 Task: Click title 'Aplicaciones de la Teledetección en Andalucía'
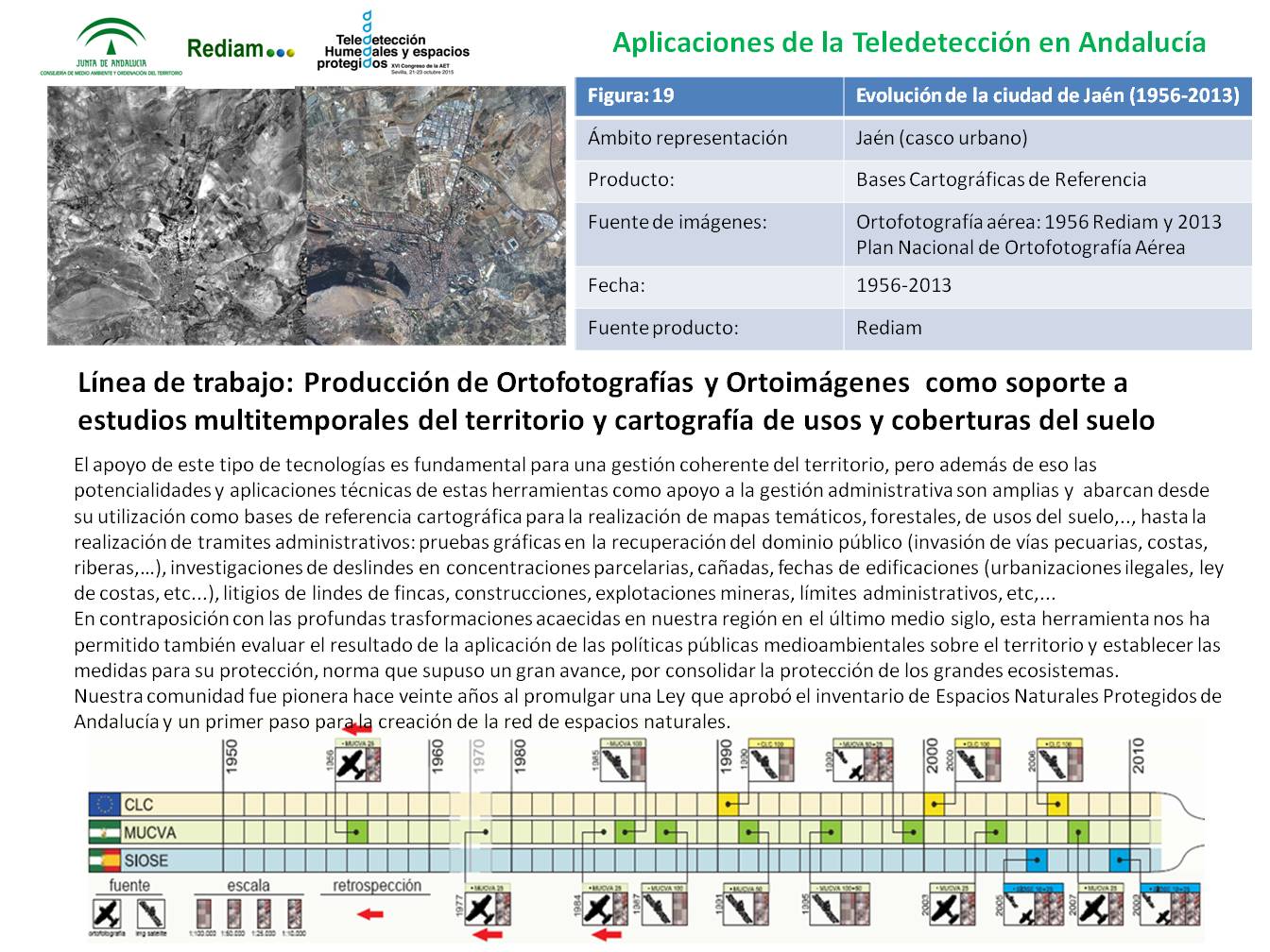tap(909, 42)
